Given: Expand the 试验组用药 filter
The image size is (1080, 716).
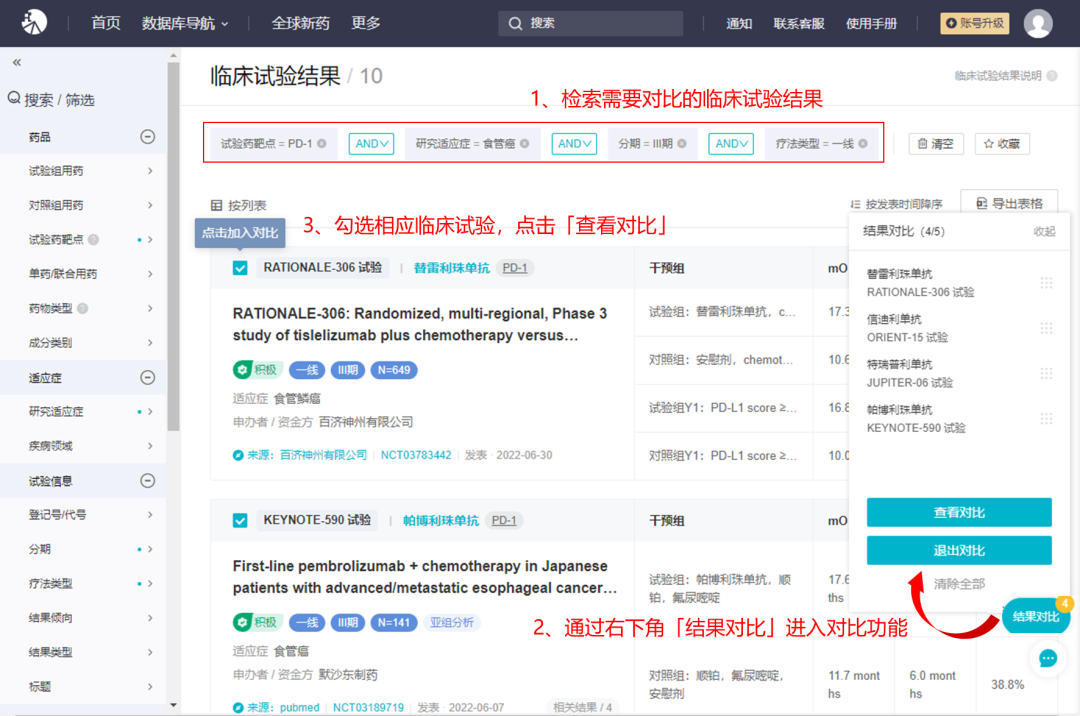Looking at the screenshot, I should [x=150, y=171].
